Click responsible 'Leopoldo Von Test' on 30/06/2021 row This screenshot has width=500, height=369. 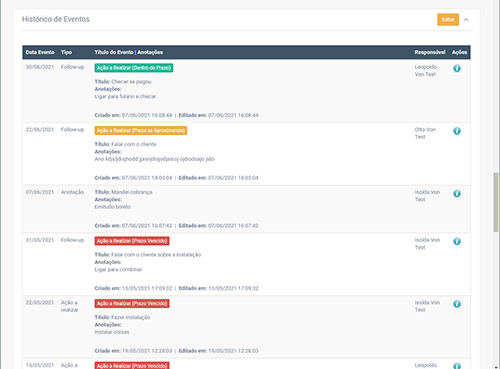pos(426,71)
